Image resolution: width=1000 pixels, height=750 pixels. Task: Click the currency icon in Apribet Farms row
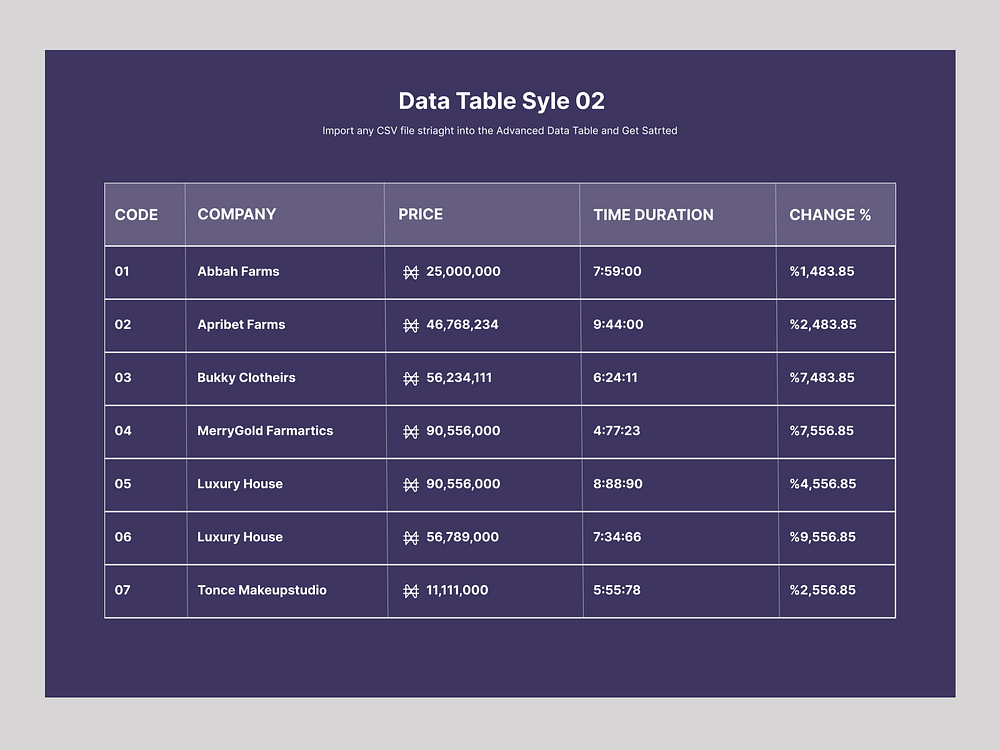tap(410, 325)
